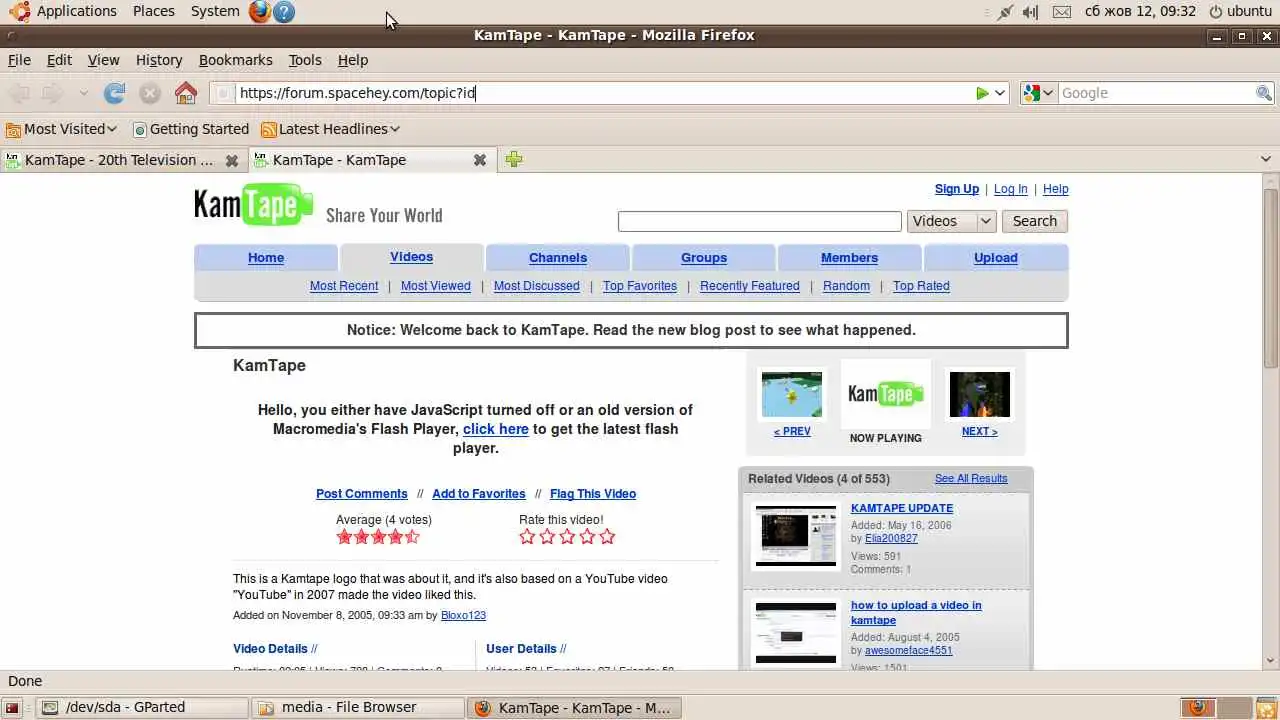Open the See All Results link
Screen dimensions: 1280x720
coord(971,479)
